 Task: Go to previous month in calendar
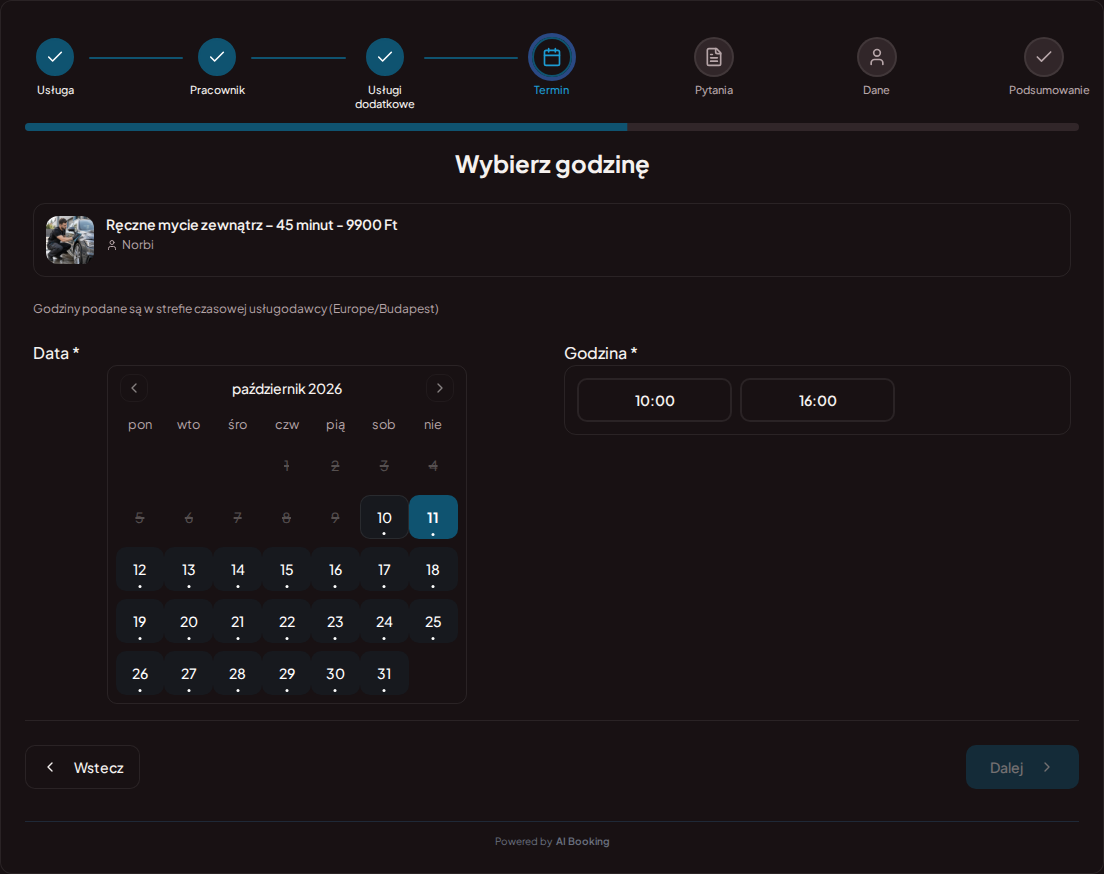134,388
